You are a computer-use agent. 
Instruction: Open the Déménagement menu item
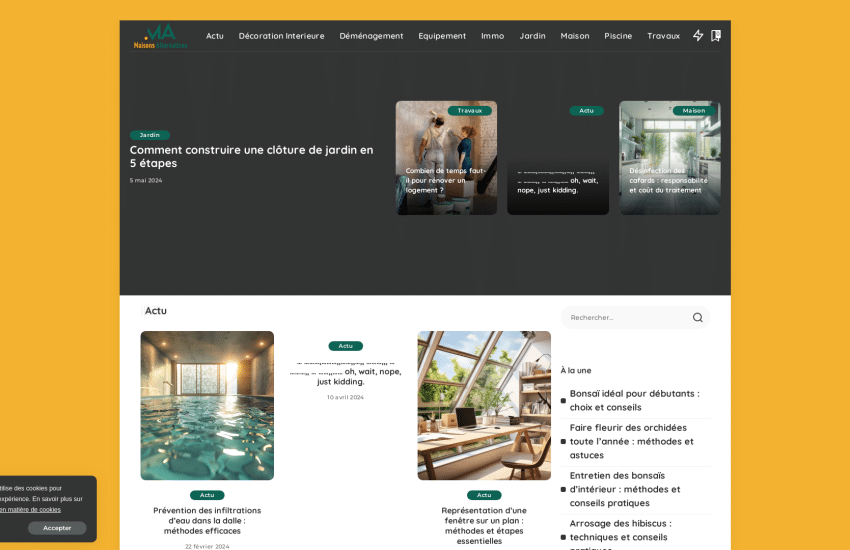pyautogui.click(x=371, y=36)
